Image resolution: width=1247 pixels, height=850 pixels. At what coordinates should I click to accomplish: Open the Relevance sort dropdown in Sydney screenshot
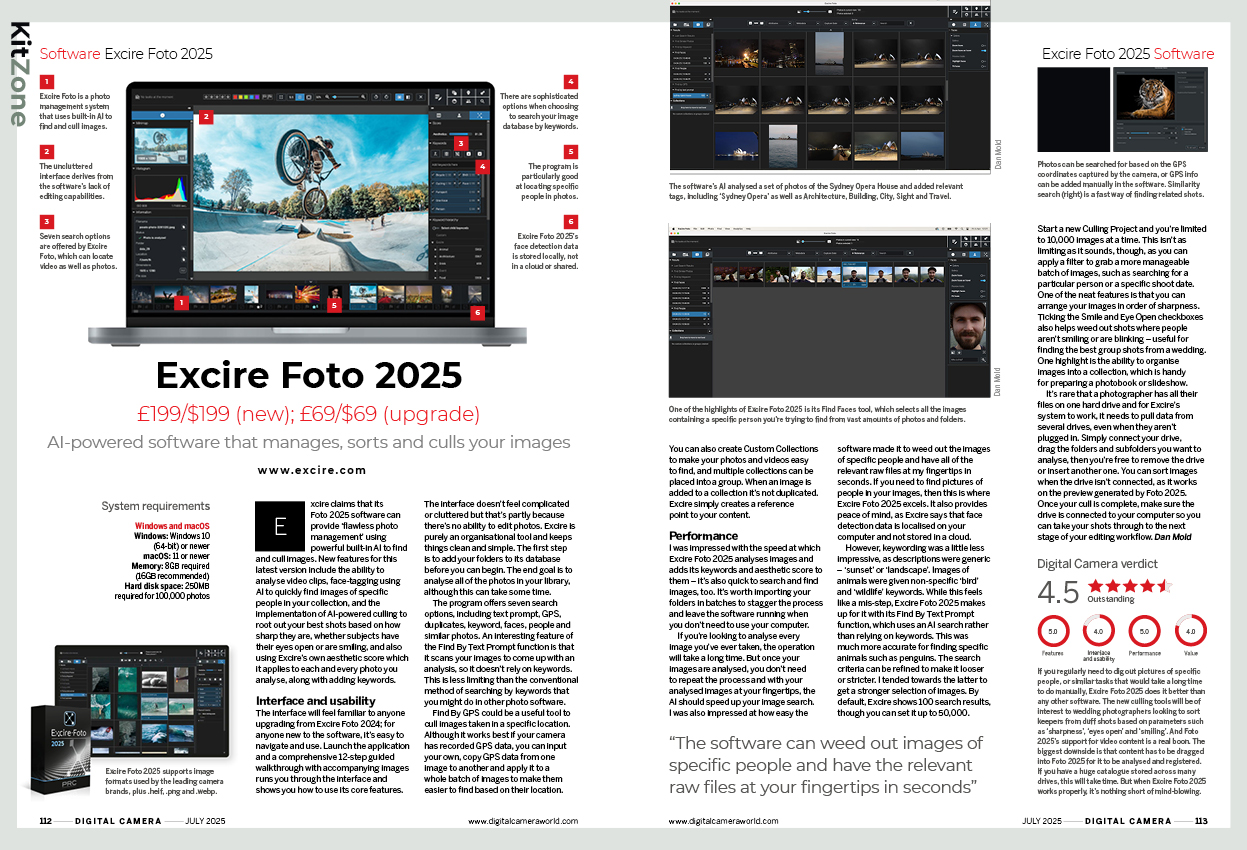(x=864, y=23)
